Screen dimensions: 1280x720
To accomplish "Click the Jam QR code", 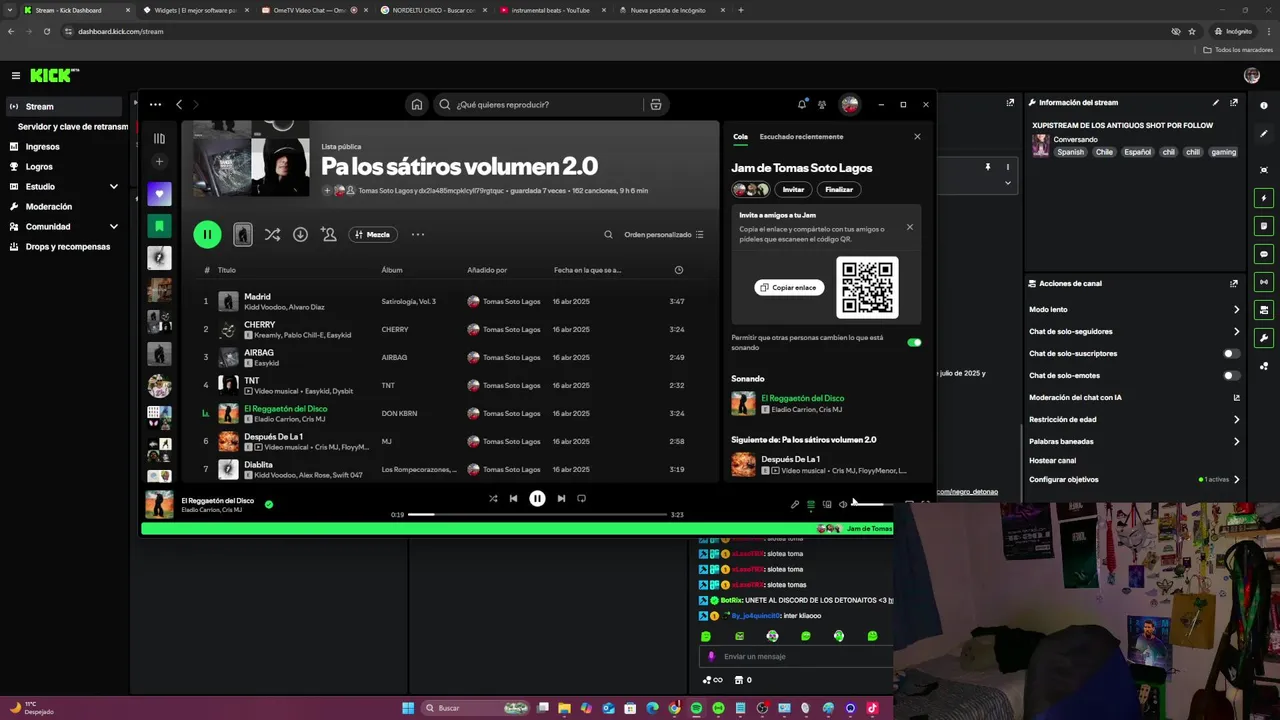I will [867, 288].
